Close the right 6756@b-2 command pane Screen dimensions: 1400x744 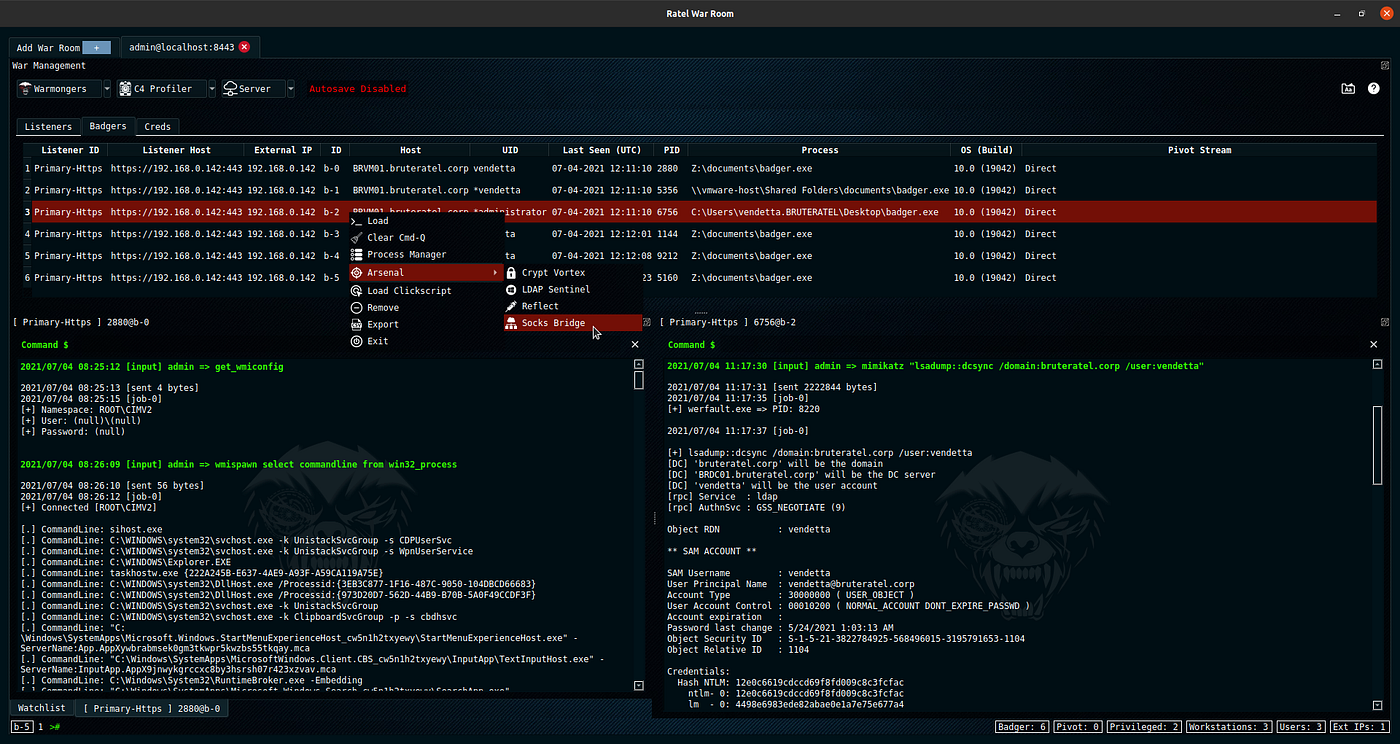(x=1373, y=344)
